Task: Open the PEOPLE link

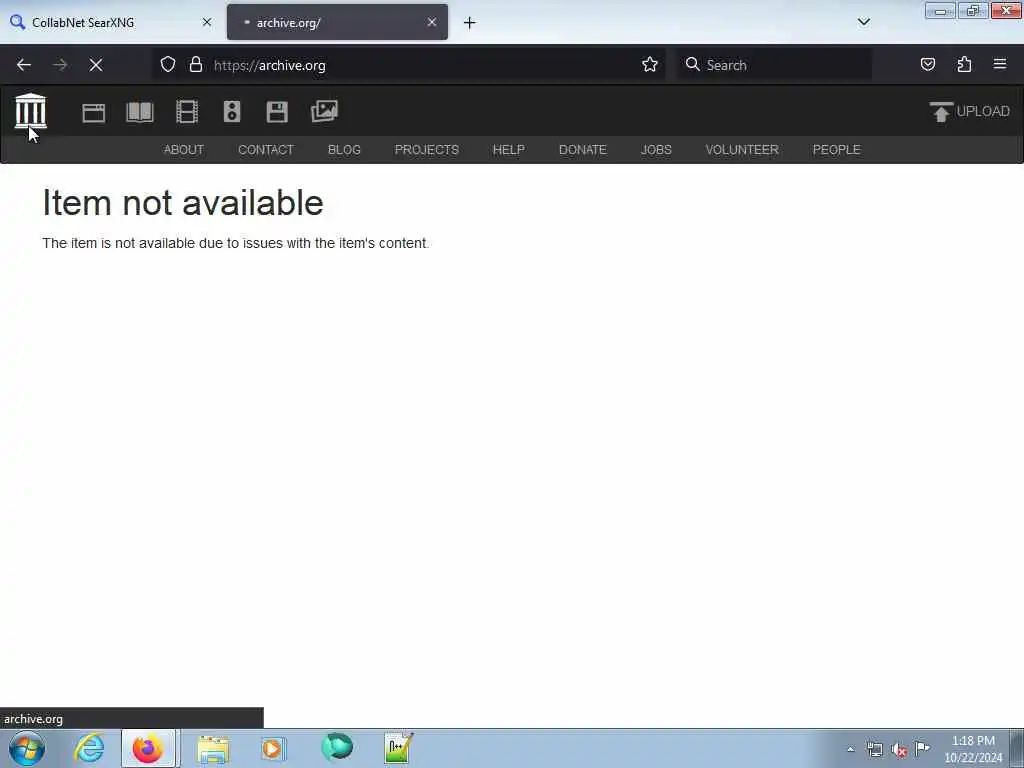Action: point(836,150)
